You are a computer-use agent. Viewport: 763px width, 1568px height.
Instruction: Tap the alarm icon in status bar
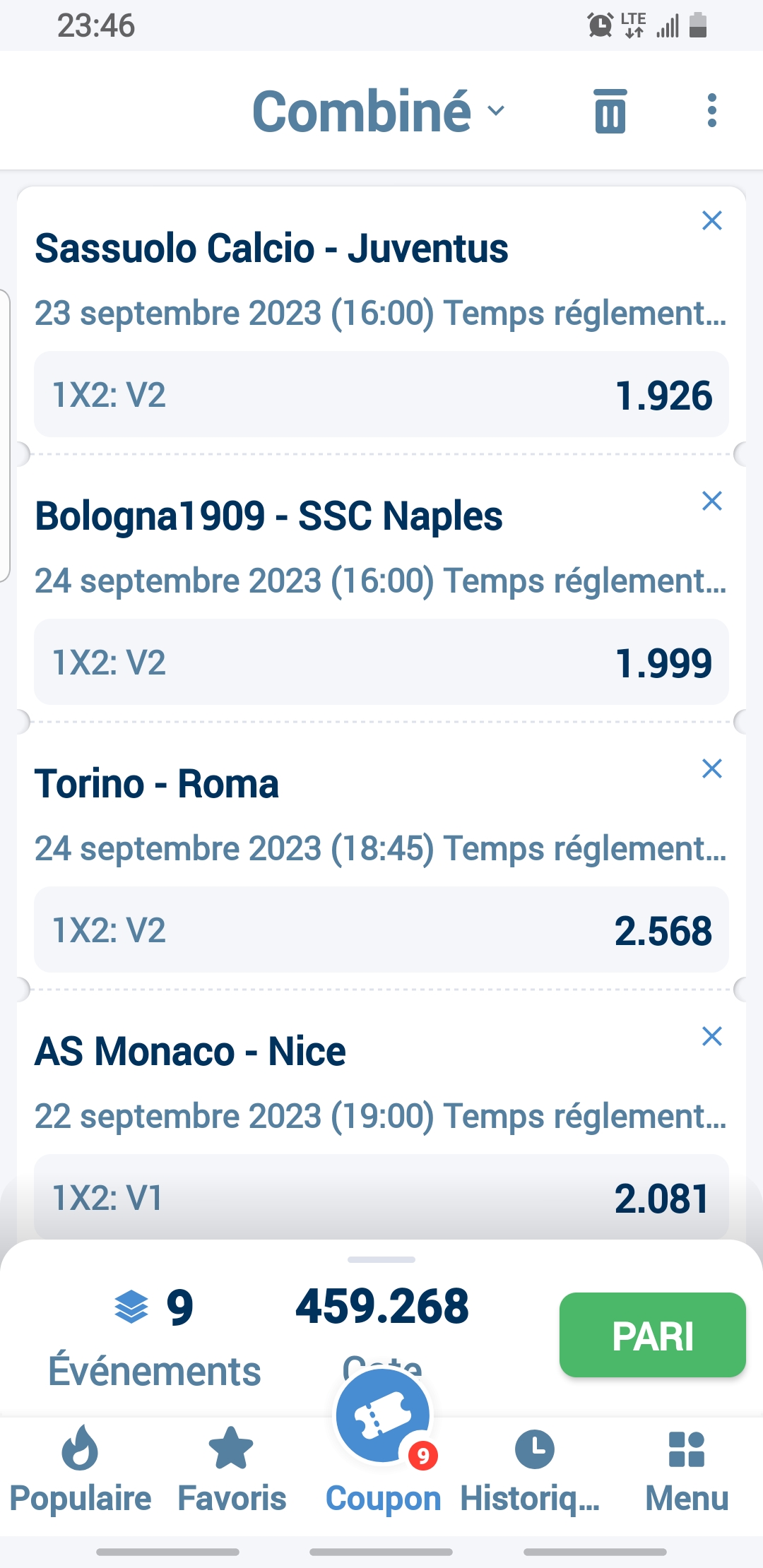[x=600, y=25]
